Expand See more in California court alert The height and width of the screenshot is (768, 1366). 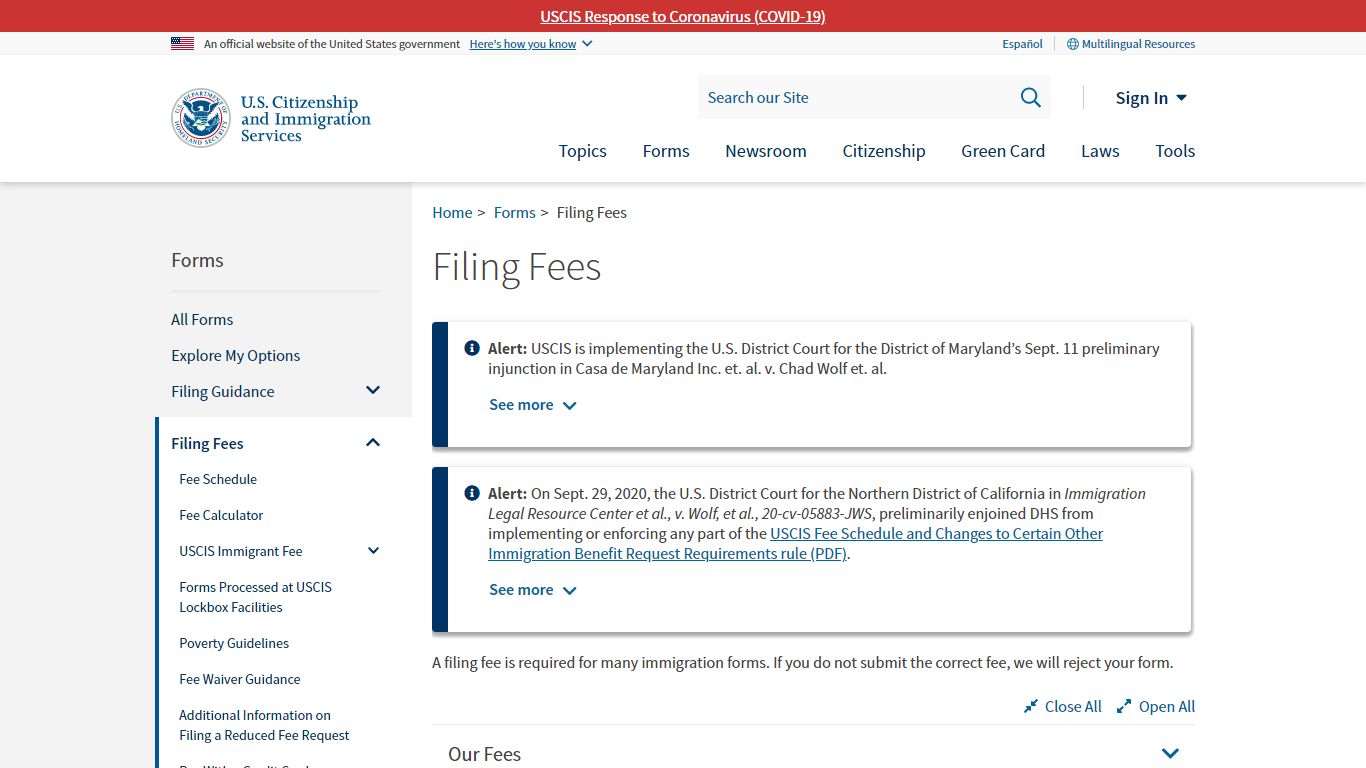click(533, 590)
